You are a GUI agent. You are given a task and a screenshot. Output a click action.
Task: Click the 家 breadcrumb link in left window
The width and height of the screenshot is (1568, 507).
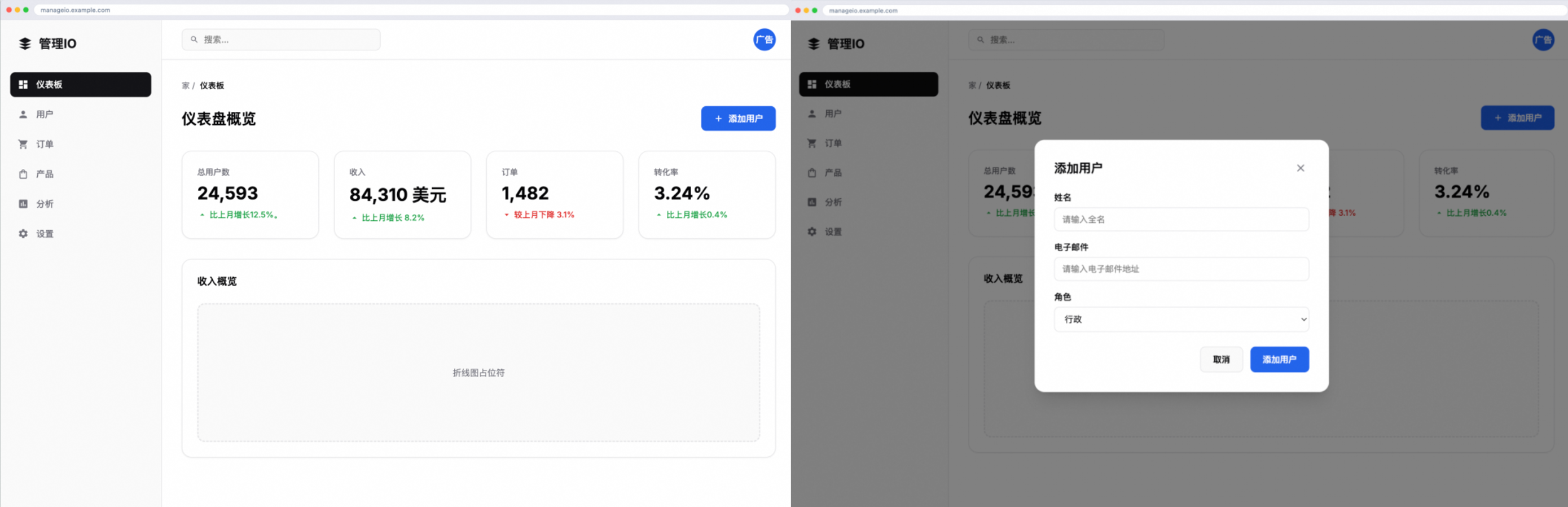click(x=186, y=85)
